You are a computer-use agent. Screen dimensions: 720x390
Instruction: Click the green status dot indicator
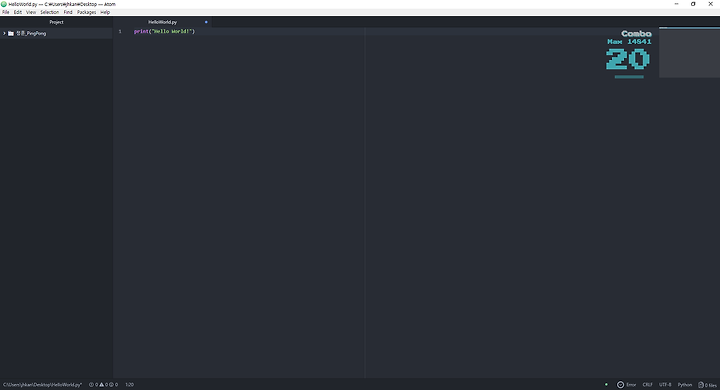[606, 384]
